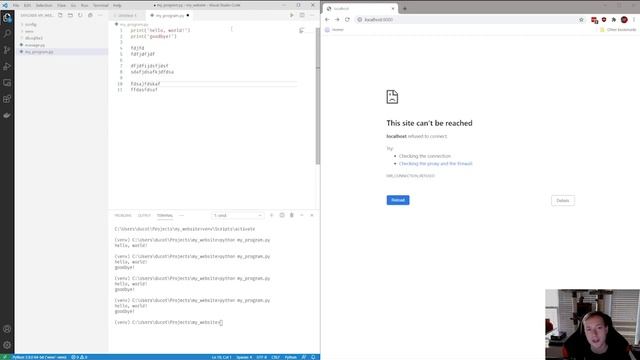Click the blue Reload button

pyautogui.click(x=398, y=200)
